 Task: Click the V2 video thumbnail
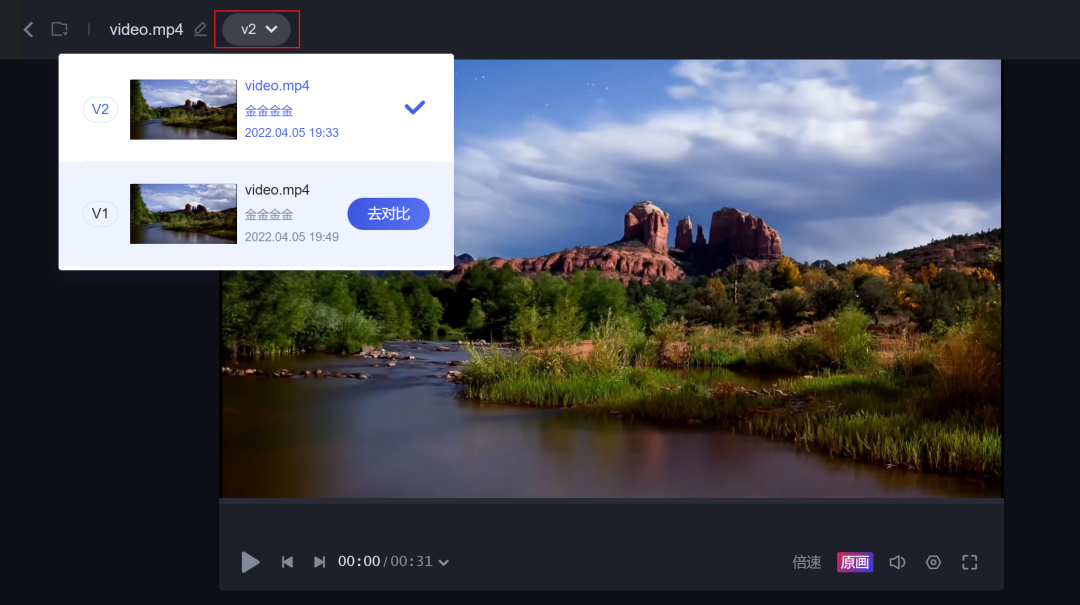click(x=183, y=109)
